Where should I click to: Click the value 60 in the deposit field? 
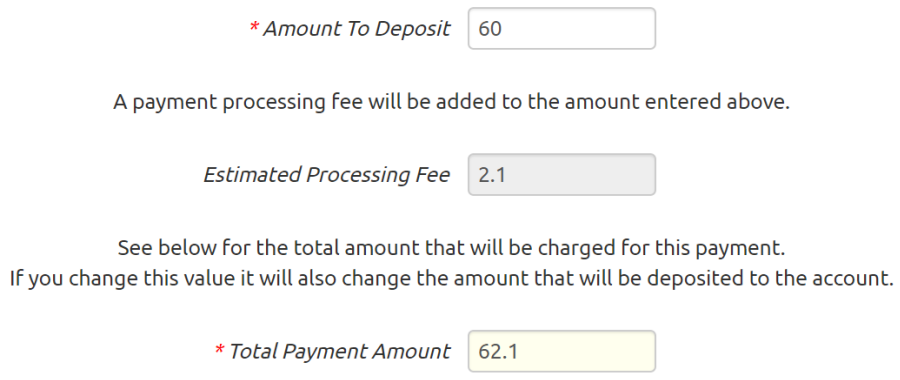click(x=490, y=29)
